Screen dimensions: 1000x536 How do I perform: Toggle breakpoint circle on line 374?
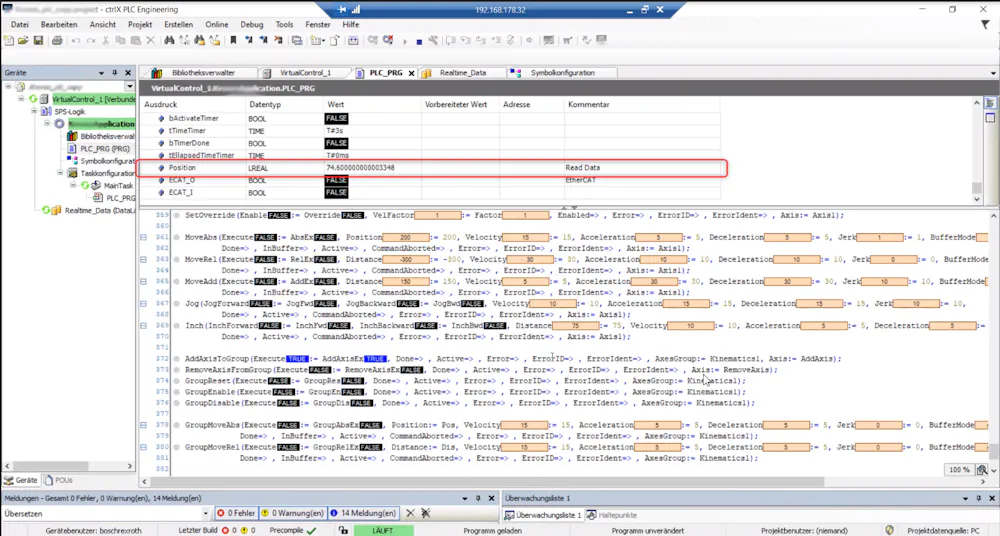click(177, 381)
